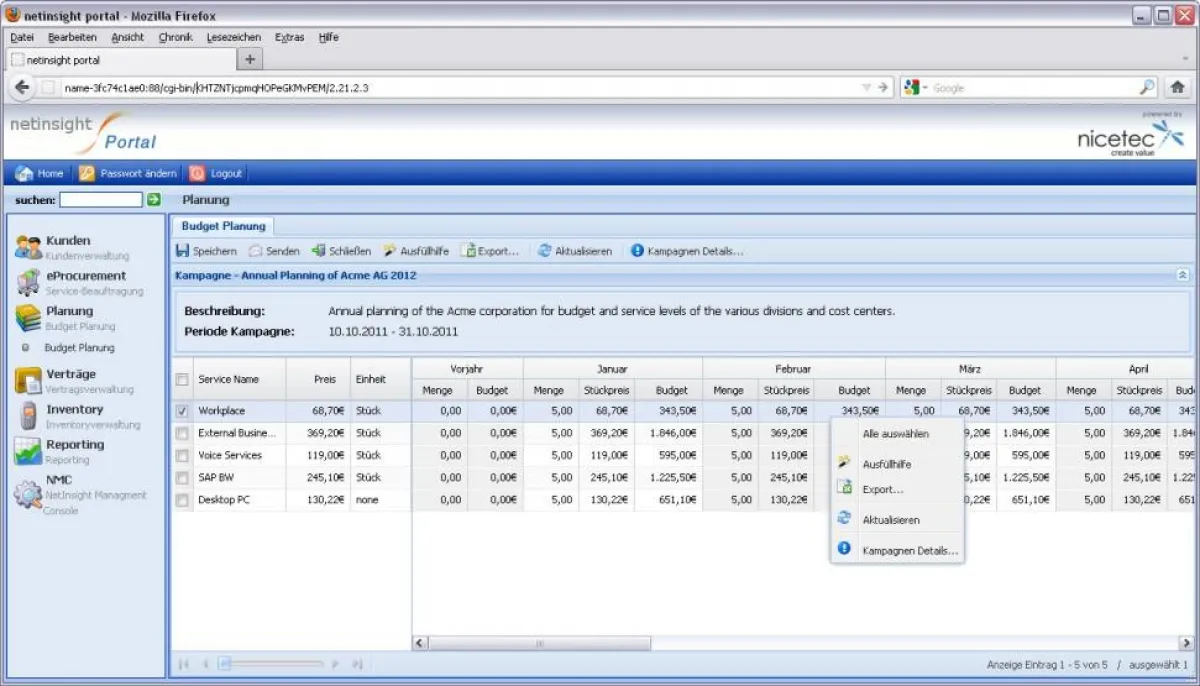Collapse the Kampagne panel with chevron
The image size is (1200, 686).
(x=1183, y=275)
